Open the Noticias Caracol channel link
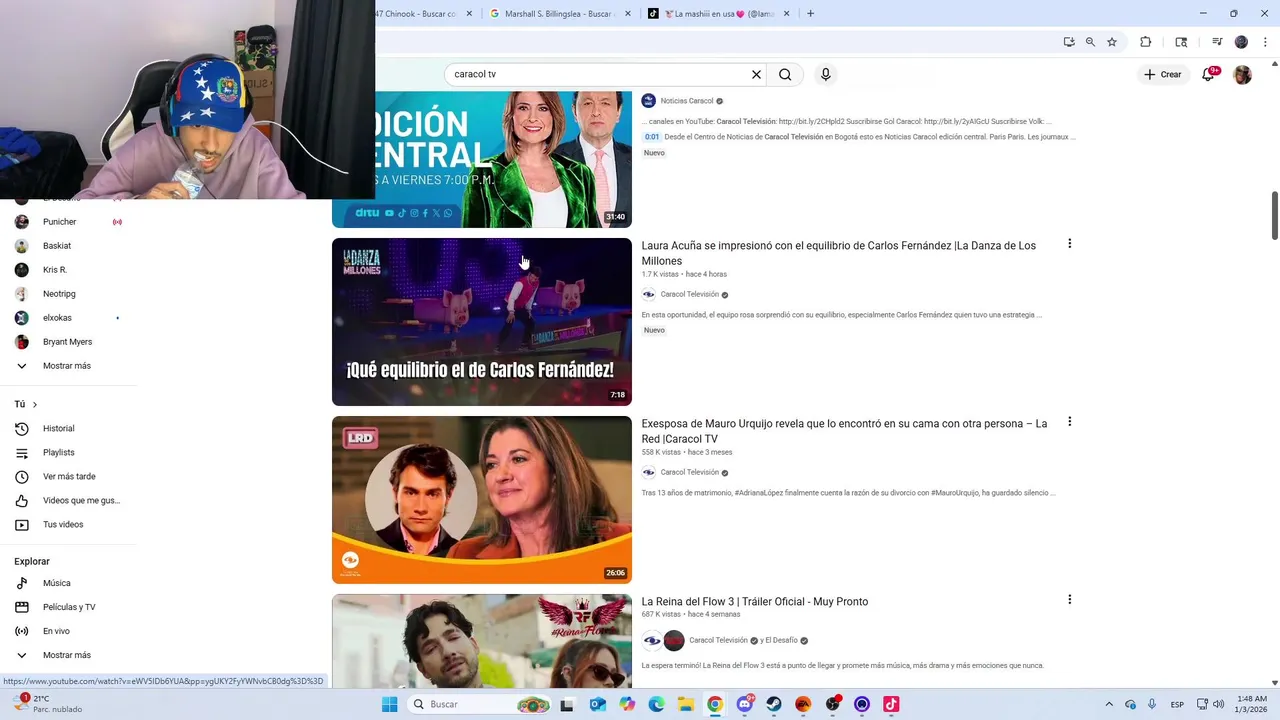 click(x=687, y=101)
